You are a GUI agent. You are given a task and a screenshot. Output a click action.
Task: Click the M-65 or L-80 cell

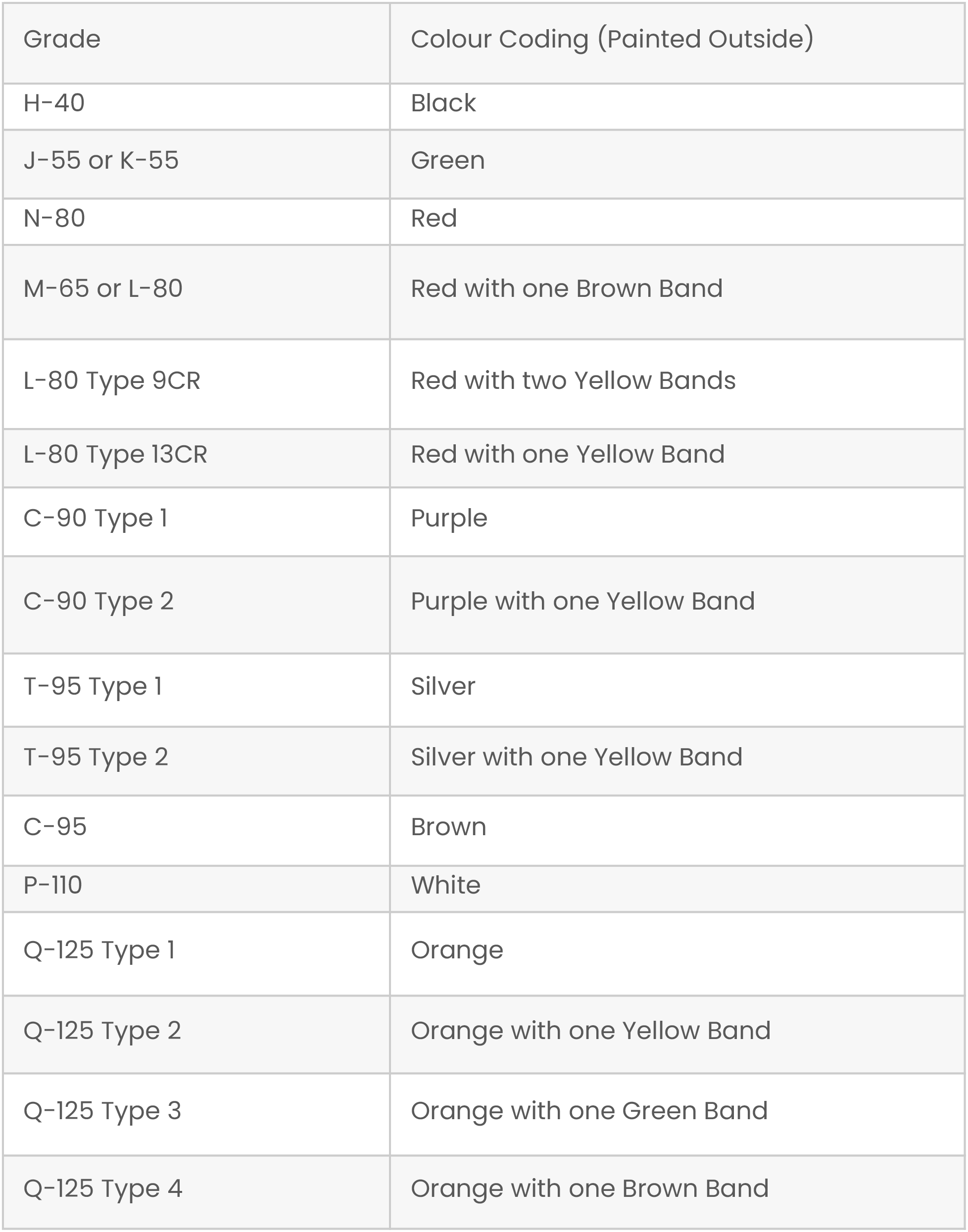[103, 288]
